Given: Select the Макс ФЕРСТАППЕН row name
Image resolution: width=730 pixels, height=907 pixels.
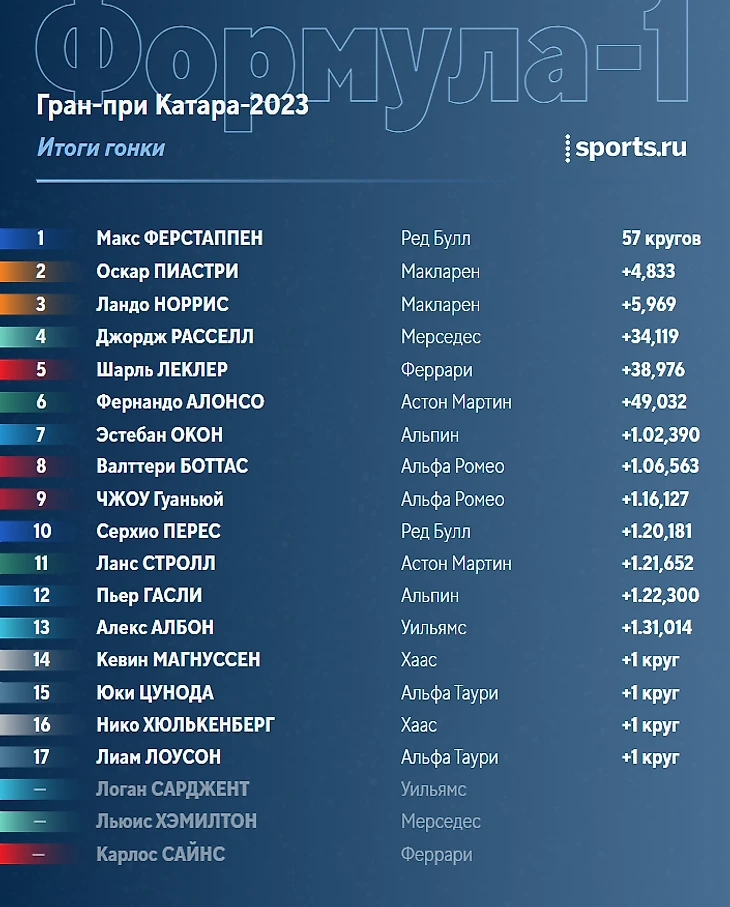Looking at the screenshot, I should coord(179,238).
